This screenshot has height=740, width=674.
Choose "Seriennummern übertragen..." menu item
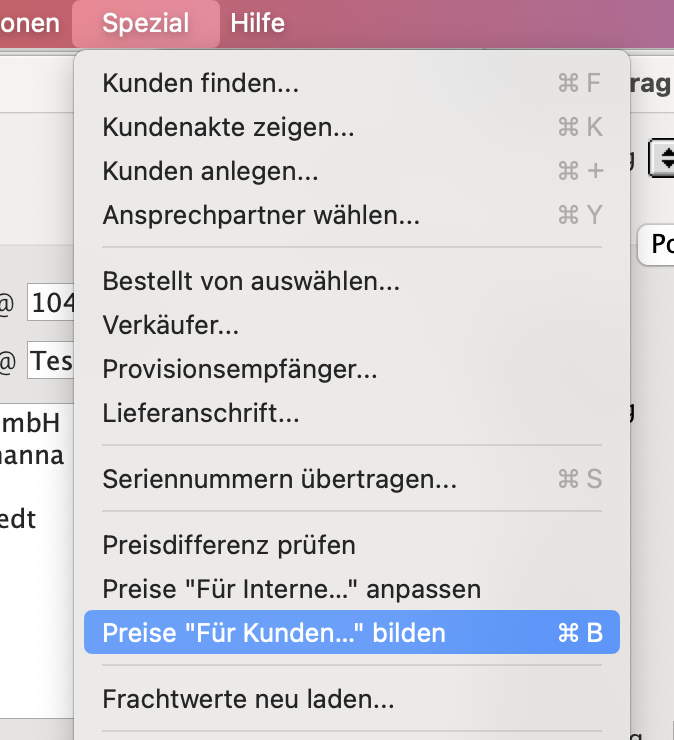(x=279, y=479)
